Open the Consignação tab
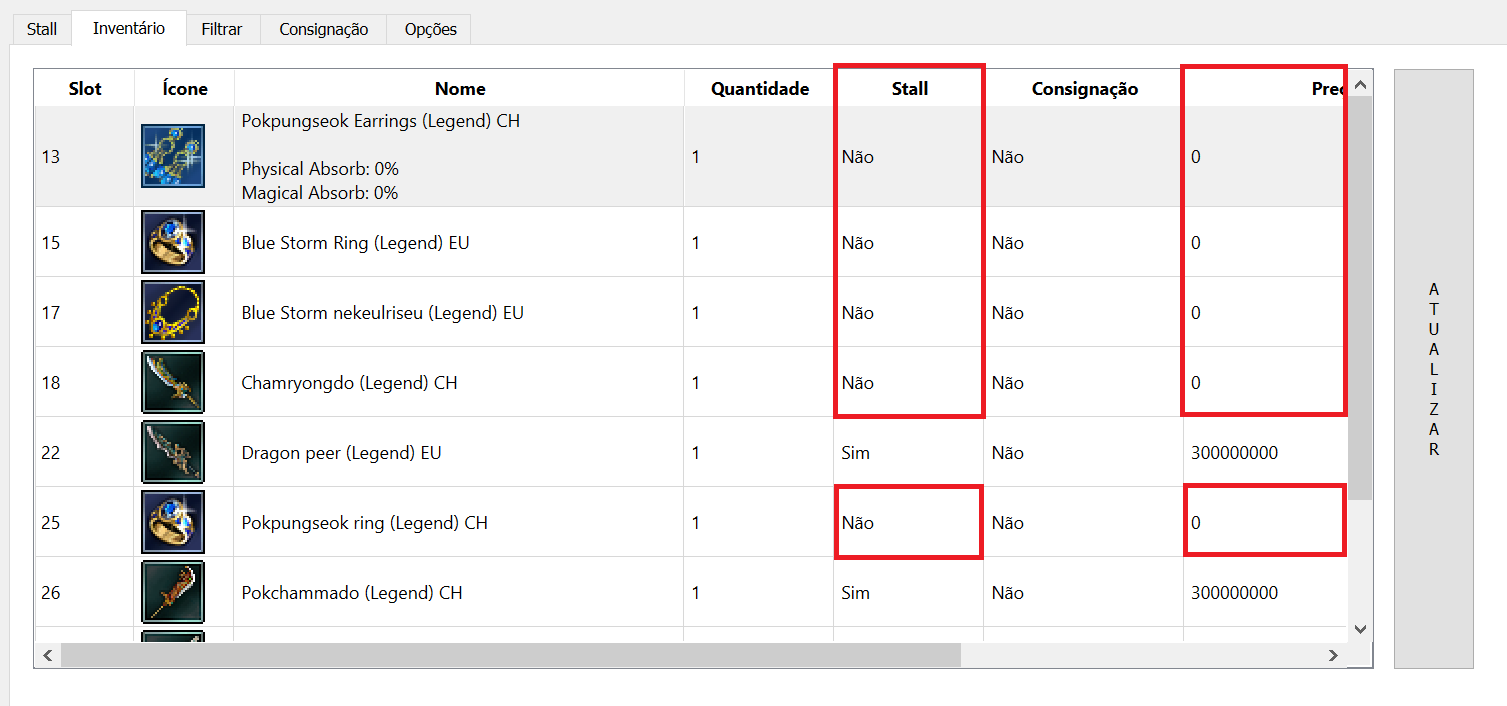 (323, 29)
